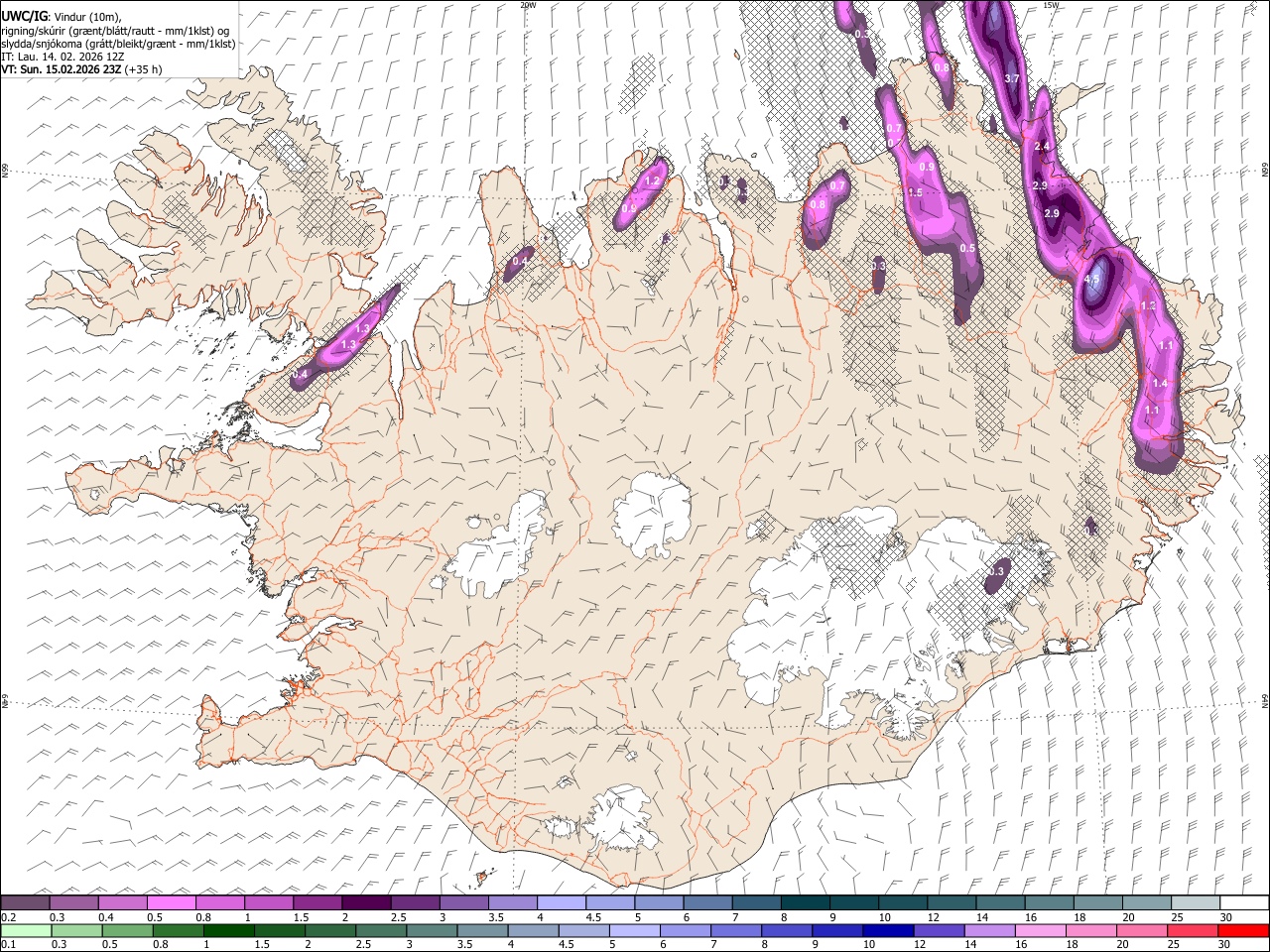This screenshot has width=1270, height=952.
Task: Select the "IT: Lau. 14. 02. 2026 12Z" line
Action: tap(63, 57)
